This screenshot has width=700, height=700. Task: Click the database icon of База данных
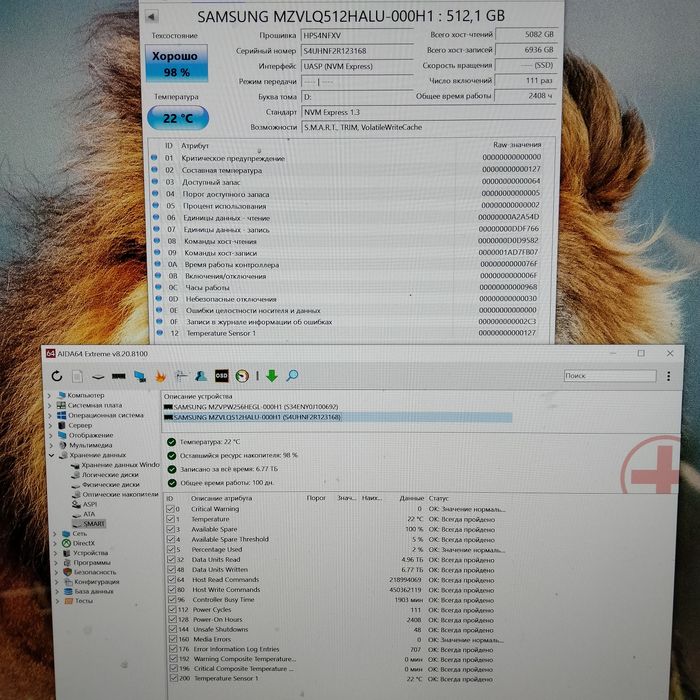pos(68,591)
